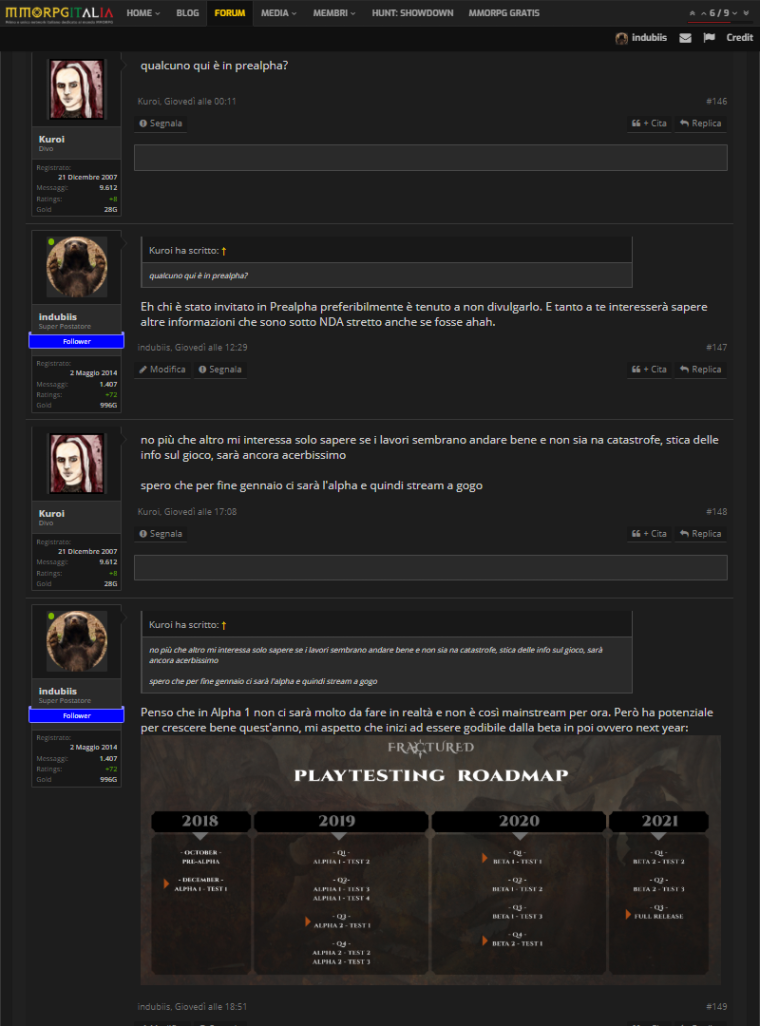Click Kuroi's signature box under post #146
This screenshot has height=1026, width=760.
431,158
